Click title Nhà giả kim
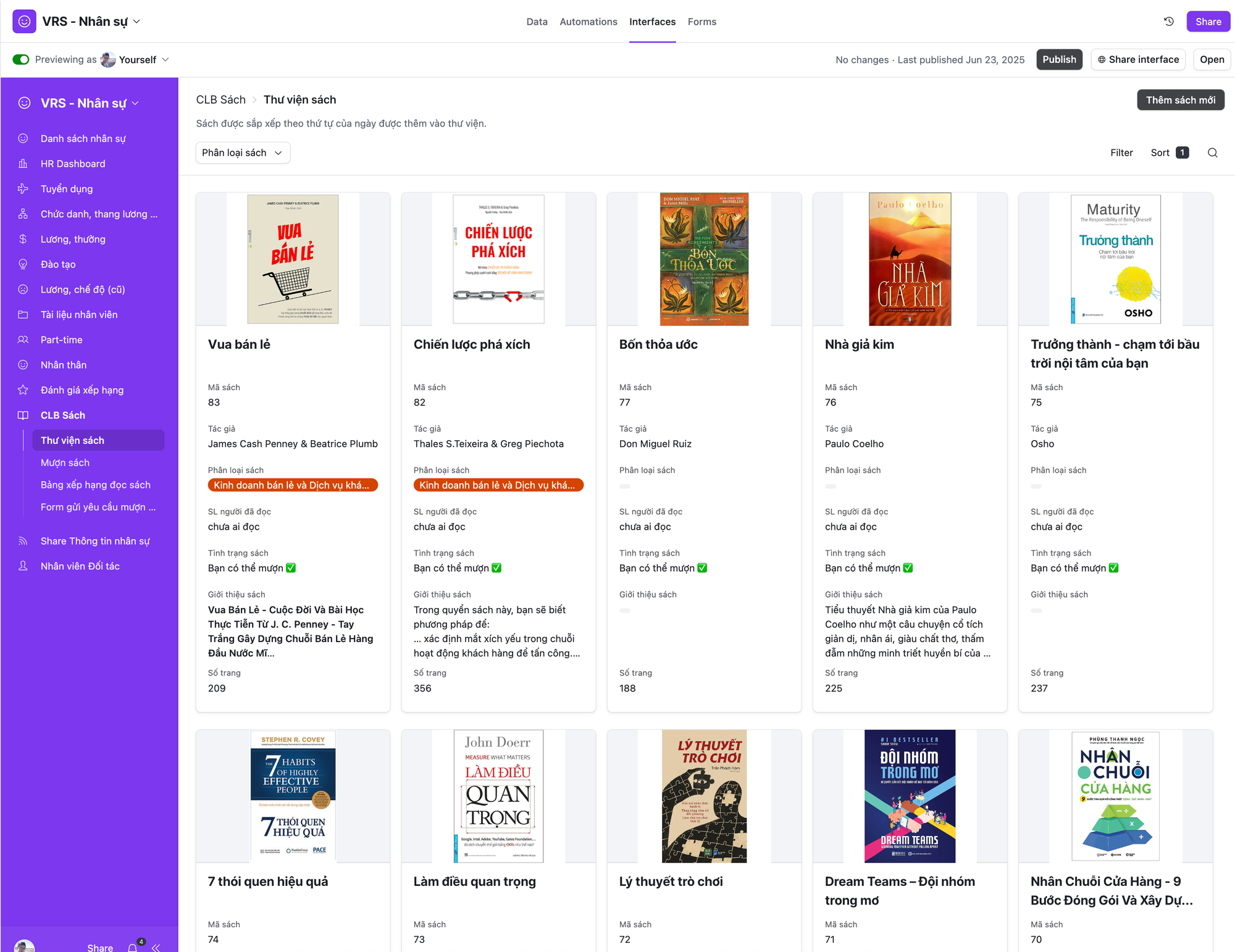Screen dimensions: 1235x952 click(859, 344)
